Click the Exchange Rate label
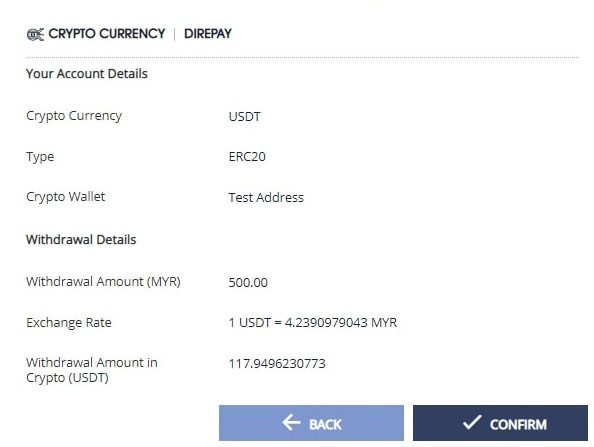This screenshot has height=447, width=594. pos(69,323)
